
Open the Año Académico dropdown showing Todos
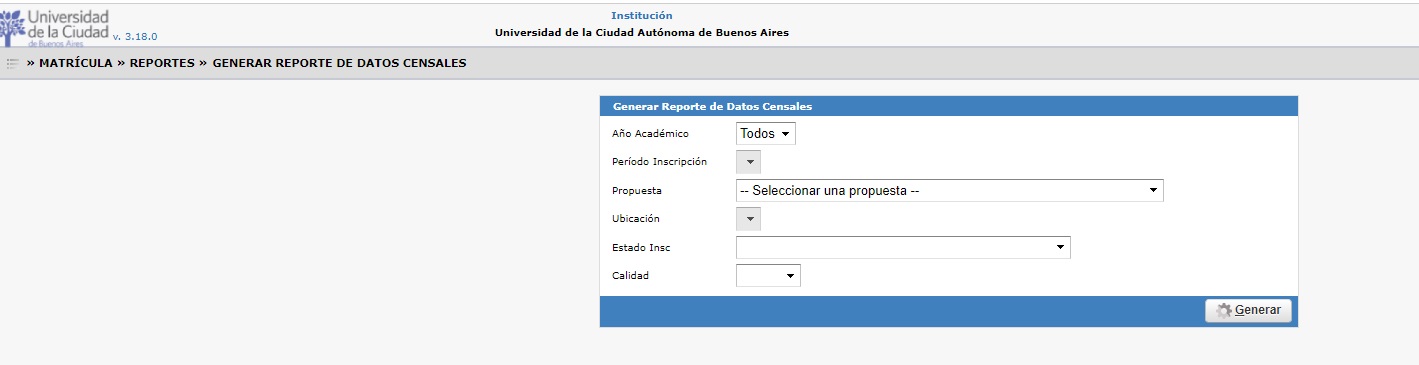[766, 133]
